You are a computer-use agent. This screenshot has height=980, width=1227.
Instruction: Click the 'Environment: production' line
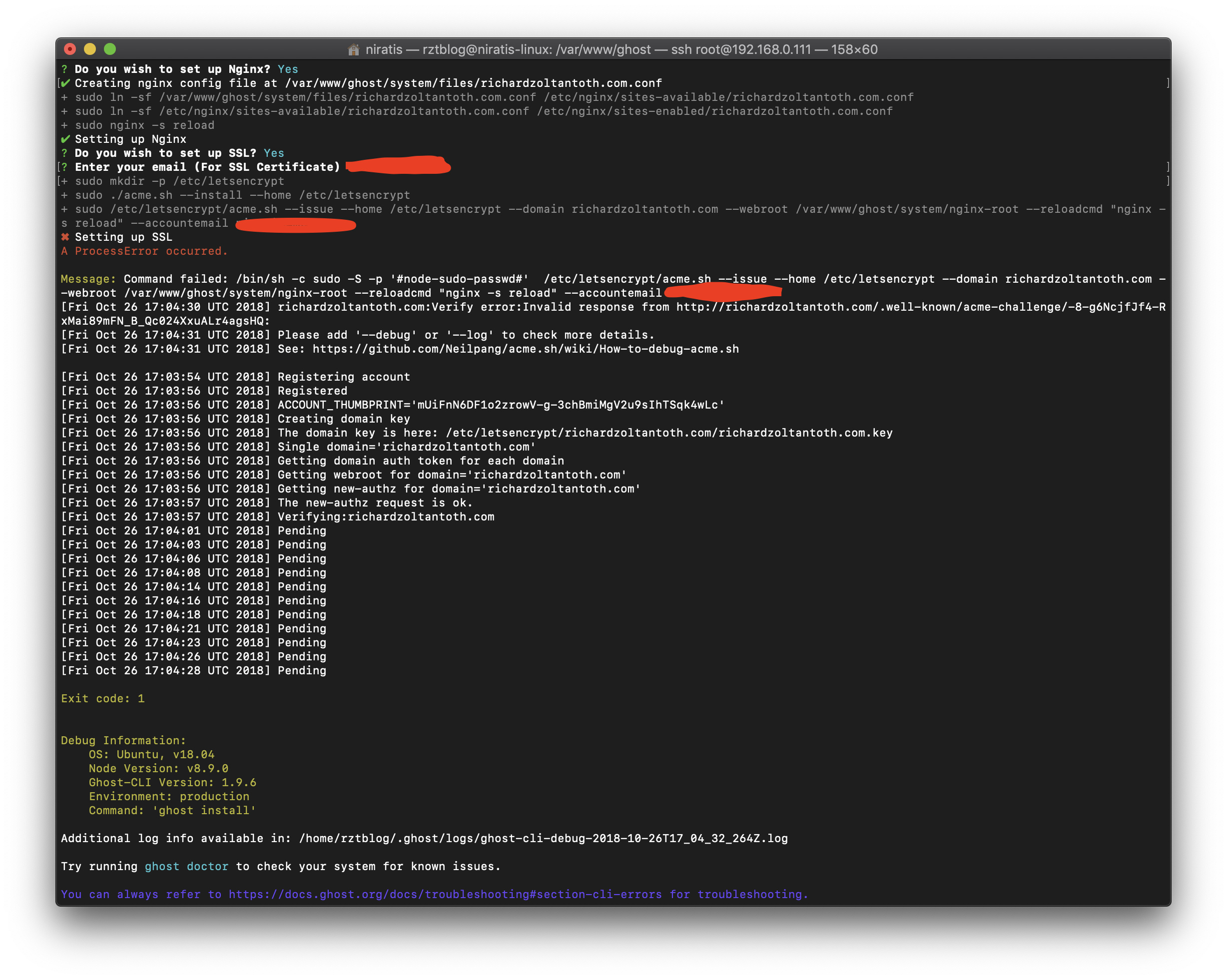point(169,796)
